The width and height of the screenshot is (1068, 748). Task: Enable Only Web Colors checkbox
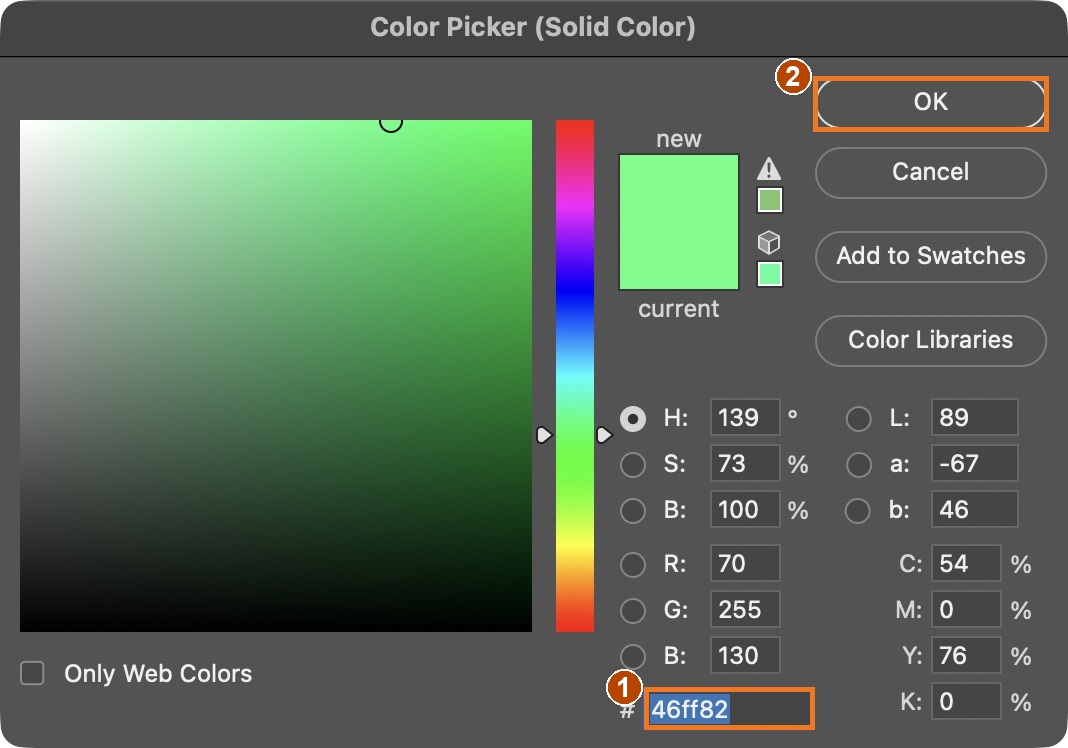(x=32, y=673)
